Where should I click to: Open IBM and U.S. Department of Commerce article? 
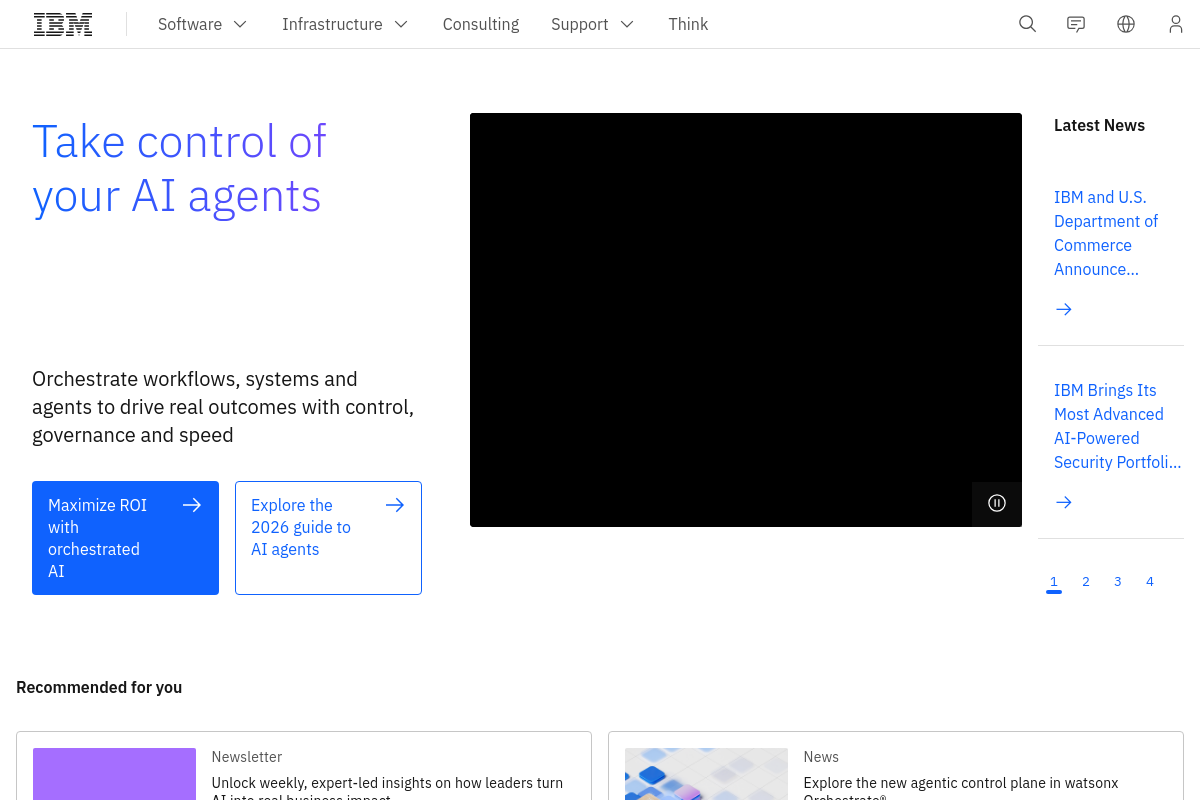[x=1106, y=233]
